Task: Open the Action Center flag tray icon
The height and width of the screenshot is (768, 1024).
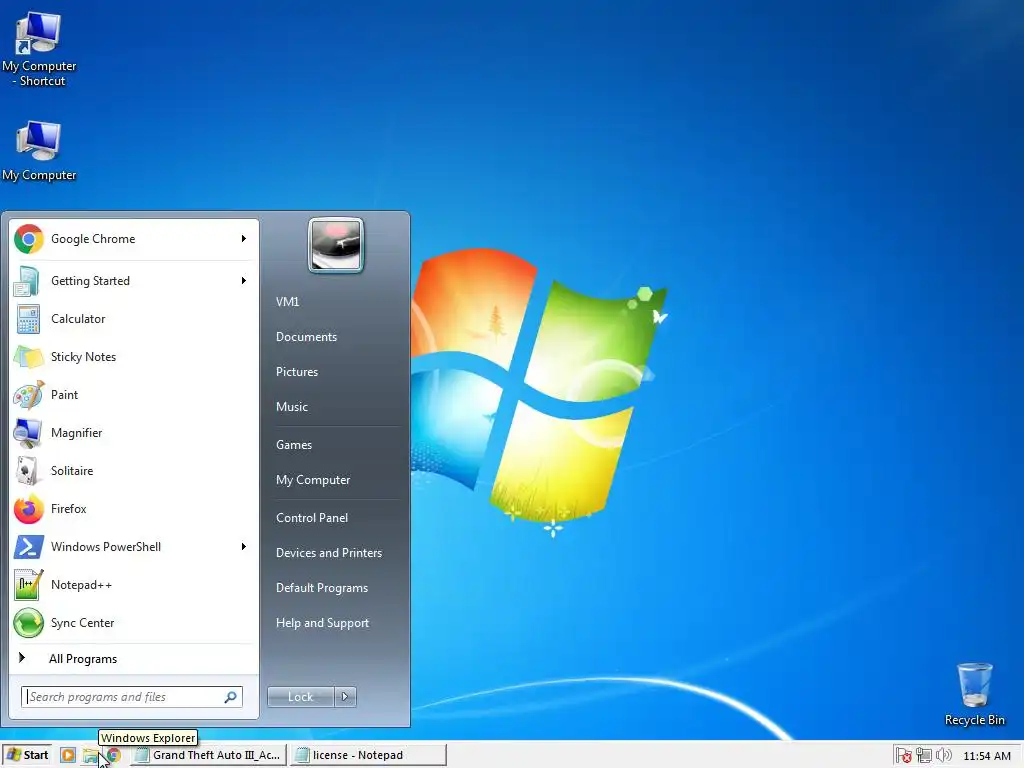Action: 903,756
